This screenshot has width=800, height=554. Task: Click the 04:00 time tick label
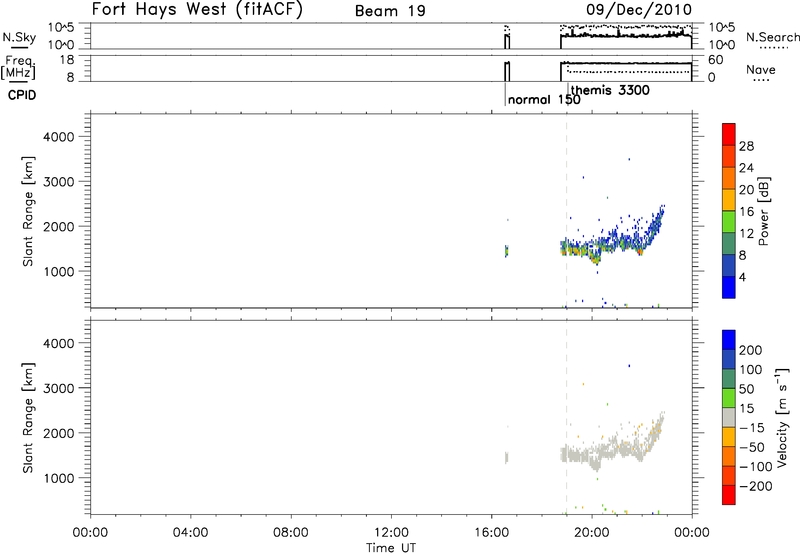point(190,533)
